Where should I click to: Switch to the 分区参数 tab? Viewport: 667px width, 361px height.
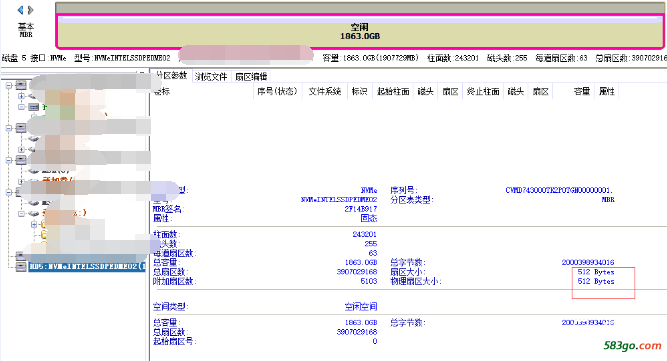(171, 76)
